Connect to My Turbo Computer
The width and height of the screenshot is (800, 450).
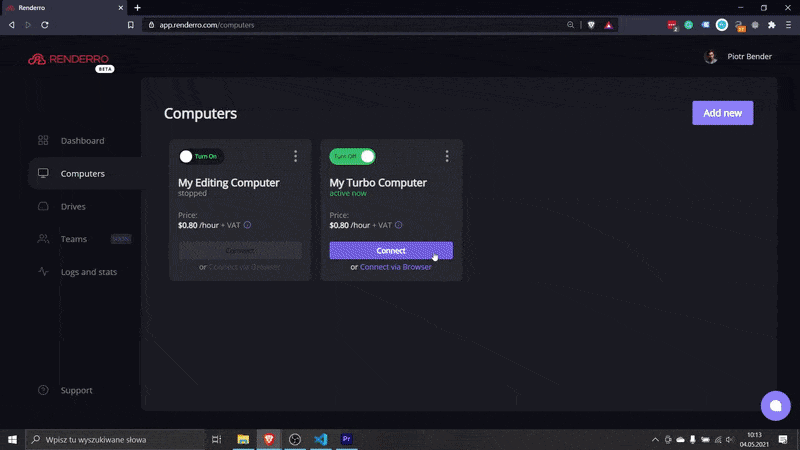click(x=391, y=251)
